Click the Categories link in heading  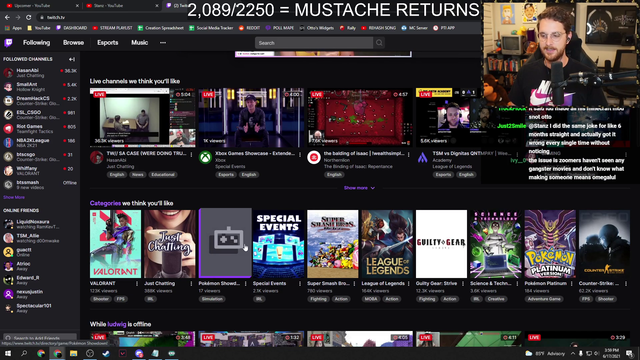[105, 203]
